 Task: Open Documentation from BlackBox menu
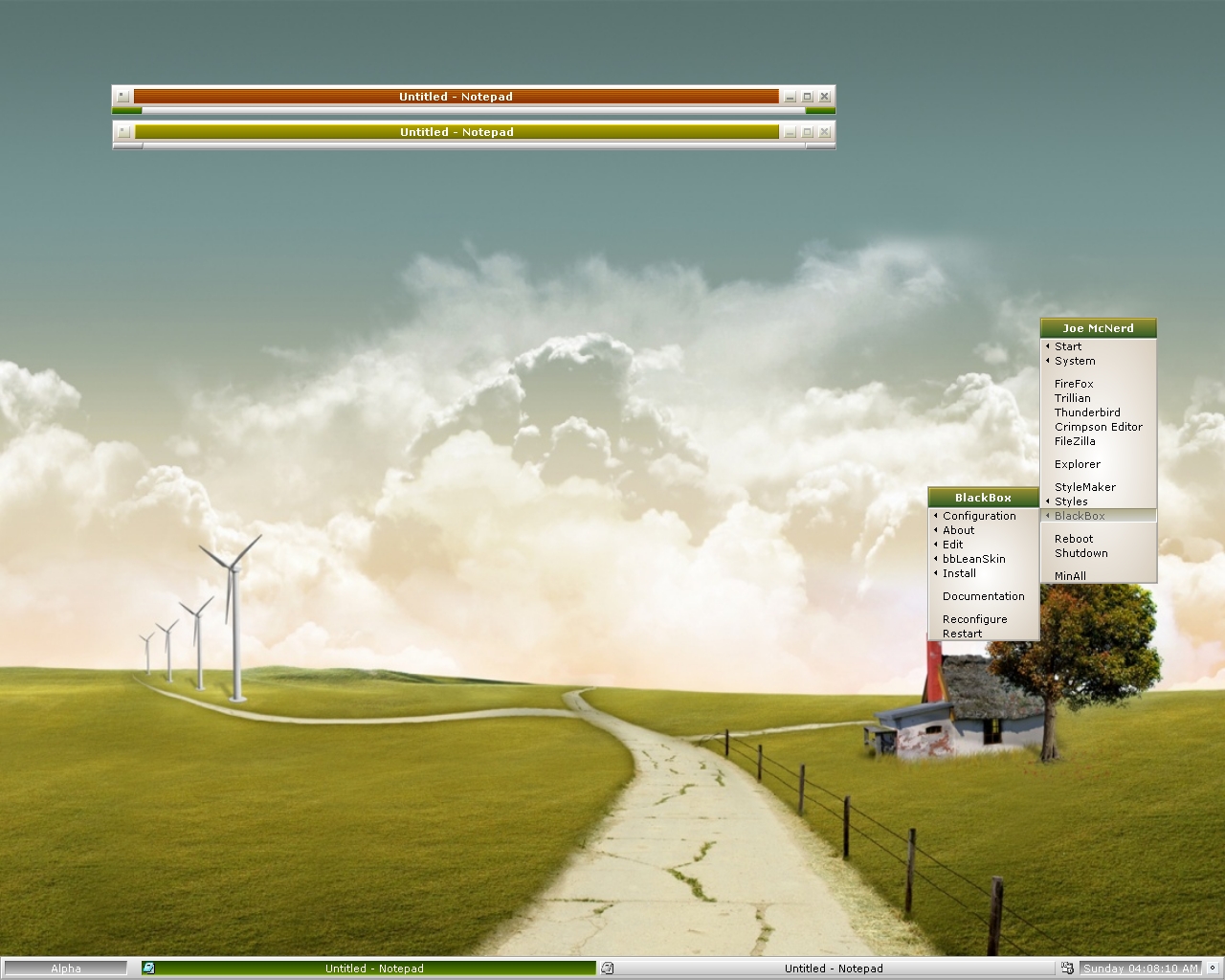pyautogui.click(x=984, y=596)
